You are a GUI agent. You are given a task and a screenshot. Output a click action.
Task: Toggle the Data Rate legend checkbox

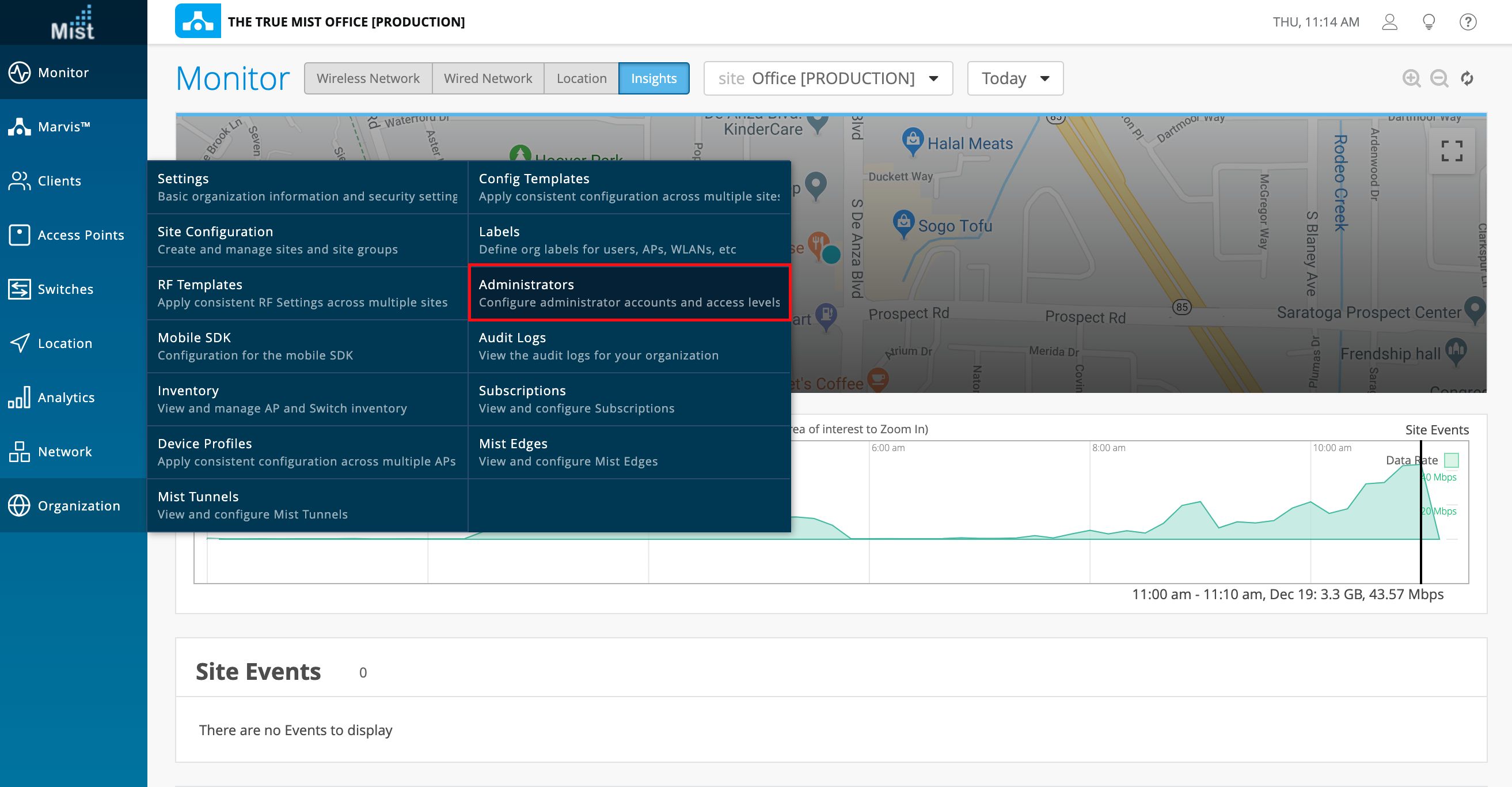(1452, 460)
